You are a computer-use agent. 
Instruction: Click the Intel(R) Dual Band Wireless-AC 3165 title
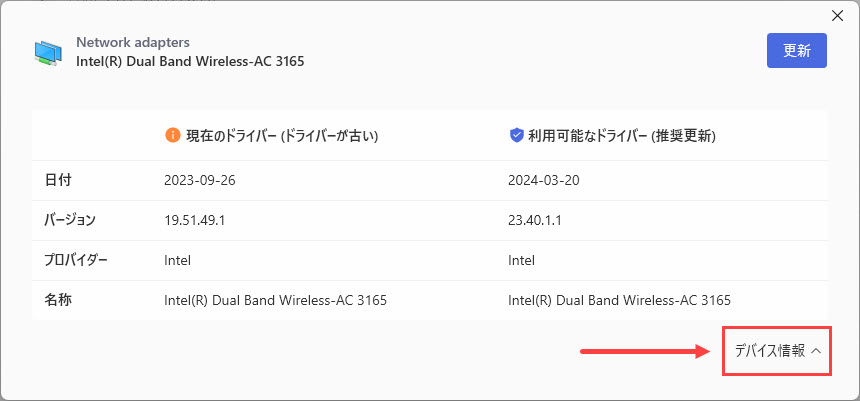point(190,61)
